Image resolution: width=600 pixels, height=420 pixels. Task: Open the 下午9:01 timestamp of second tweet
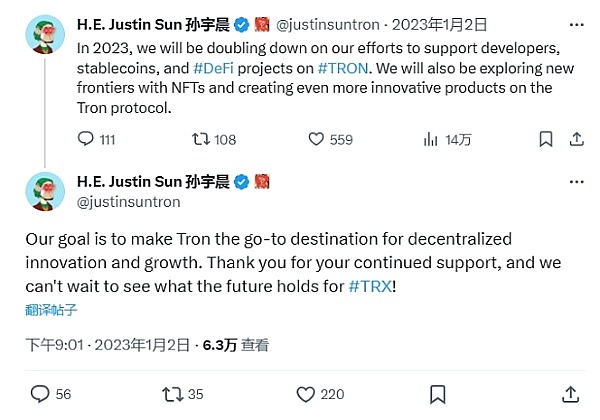click(x=51, y=344)
